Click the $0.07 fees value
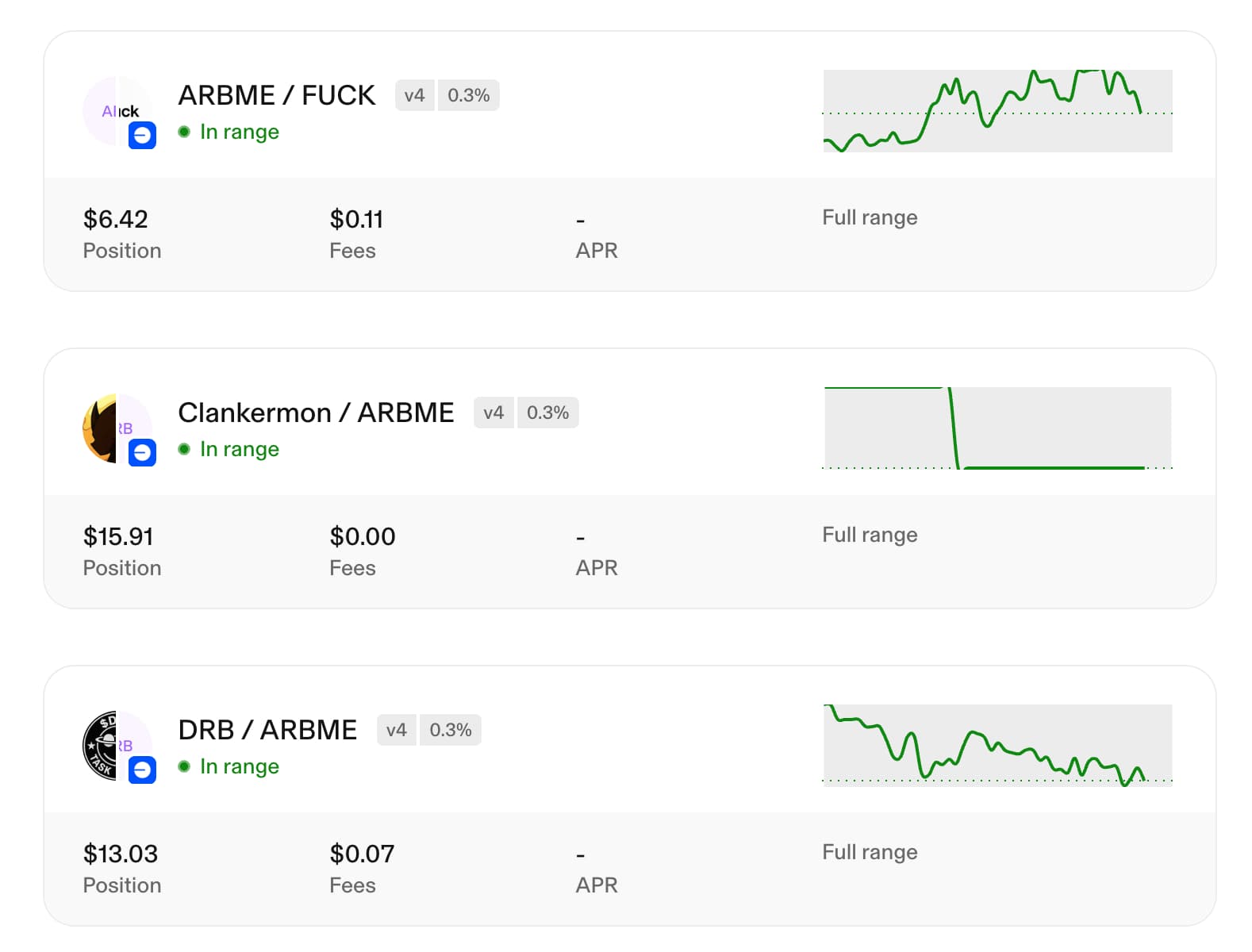Image resolution: width=1252 pixels, height=952 pixels. 362,854
